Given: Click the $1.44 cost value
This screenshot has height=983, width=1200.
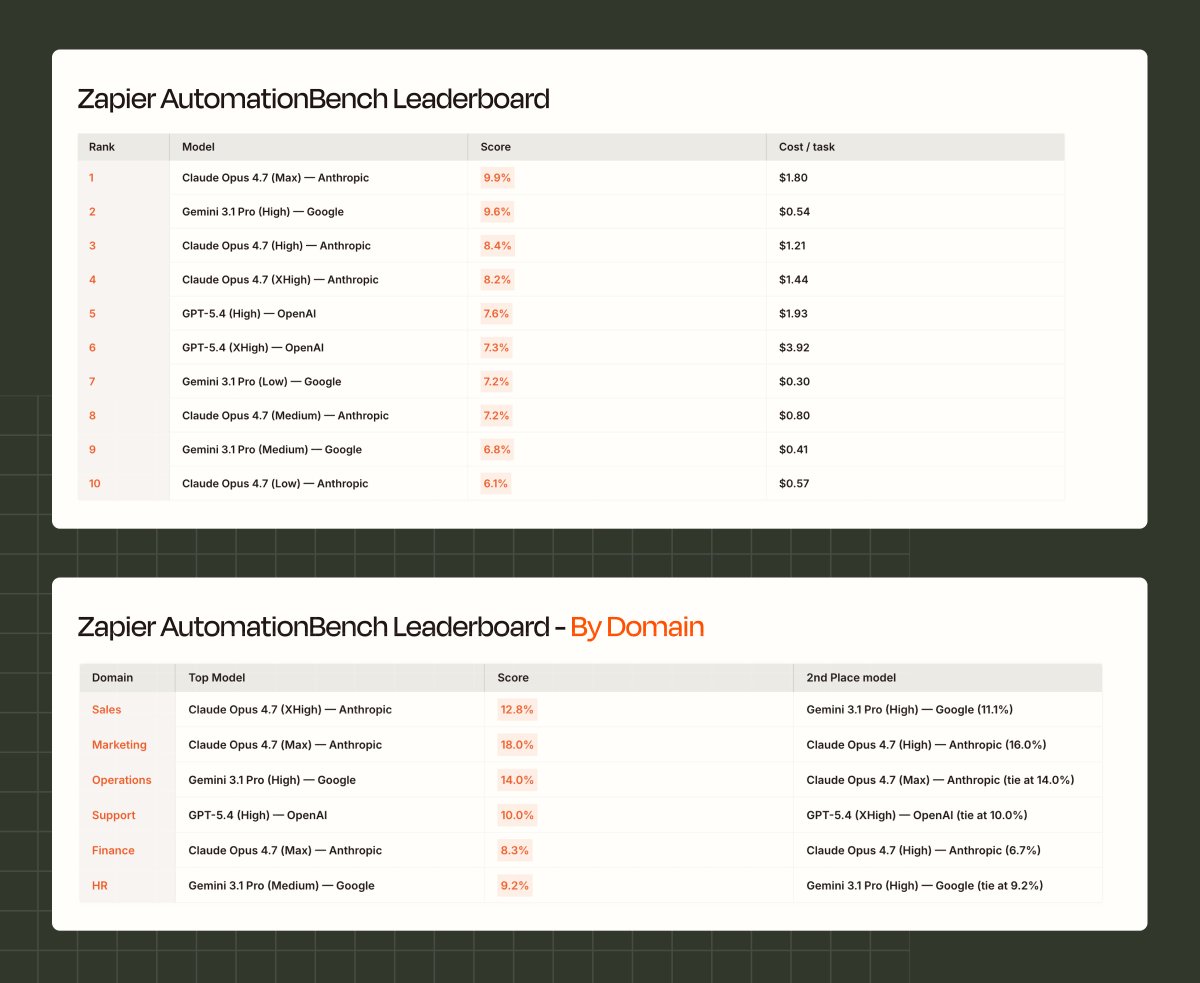Looking at the screenshot, I should pyautogui.click(x=793, y=280).
